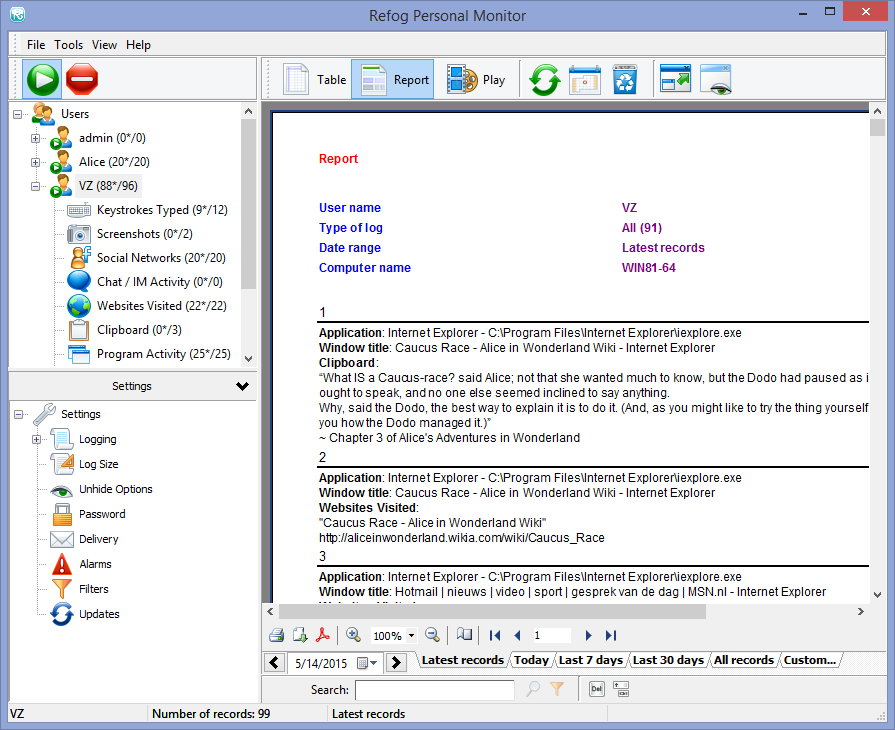The width and height of the screenshot is (895, 730).
Task: Open Updates settings
Action: pyautogui.click(x=99, y=614)
